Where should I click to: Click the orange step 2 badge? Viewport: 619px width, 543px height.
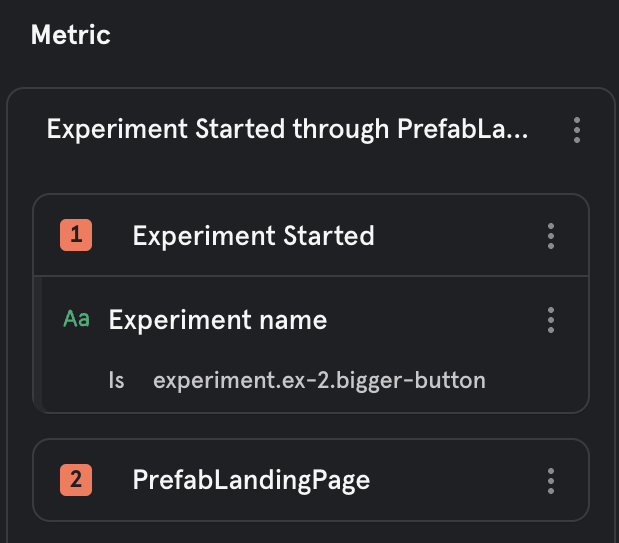point(76,480)
